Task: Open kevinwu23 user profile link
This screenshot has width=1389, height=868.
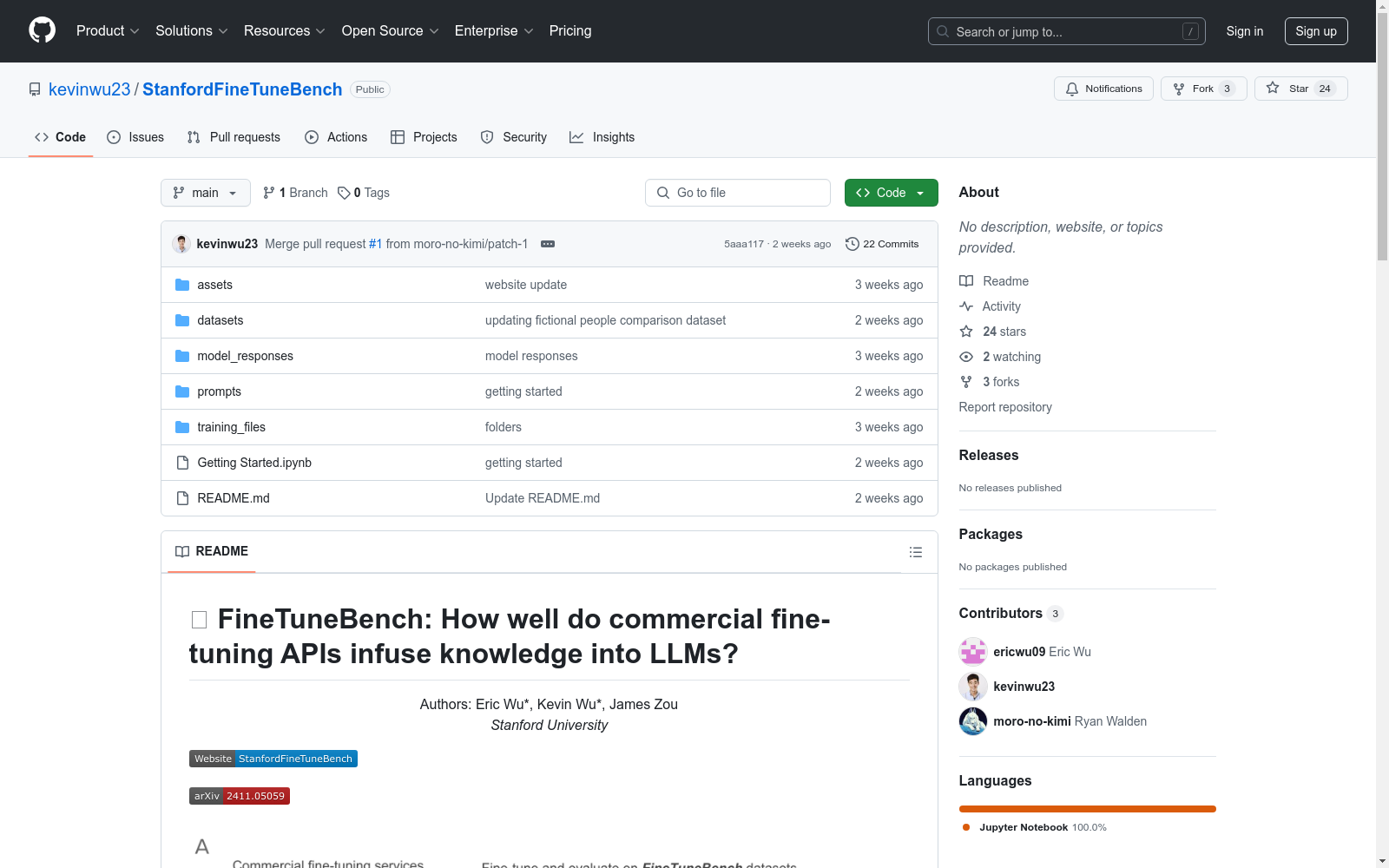Action: tap(89, 89)
